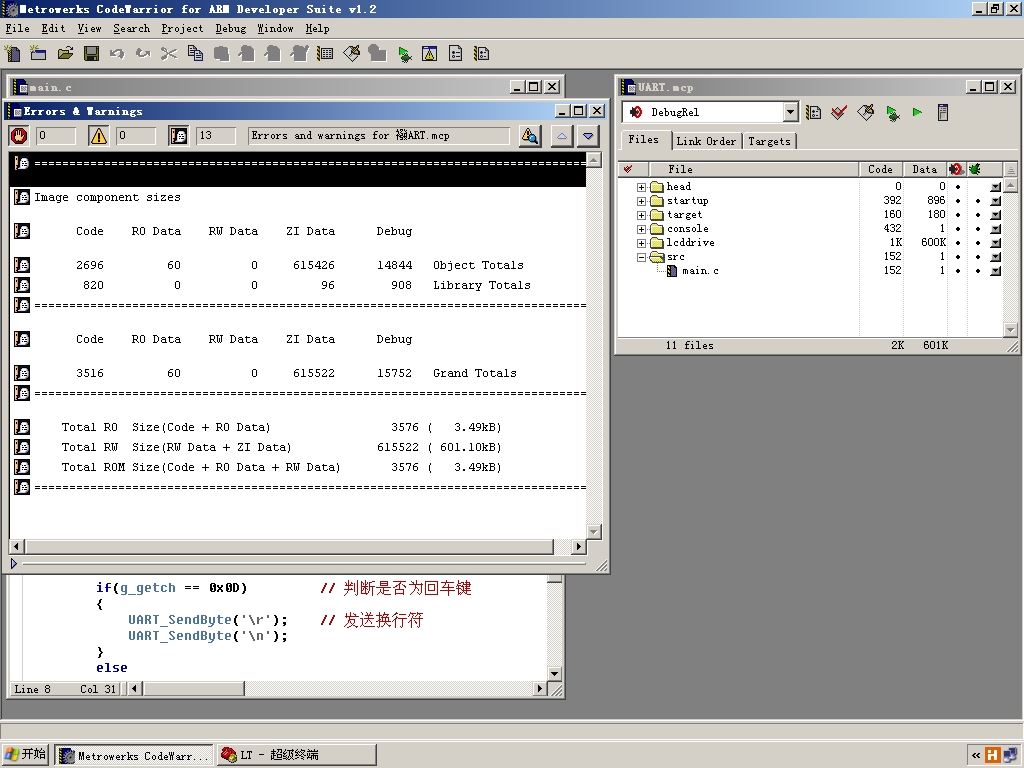Screen dimensions: 1024x768
Task: Click the H icon in system tray
Action: point(993,755)
